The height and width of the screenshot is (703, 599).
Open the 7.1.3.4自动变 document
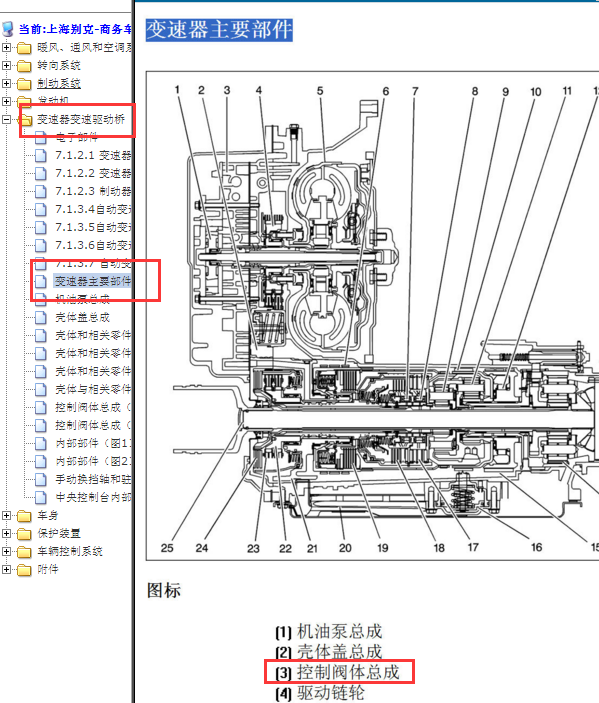pos(93,209)
